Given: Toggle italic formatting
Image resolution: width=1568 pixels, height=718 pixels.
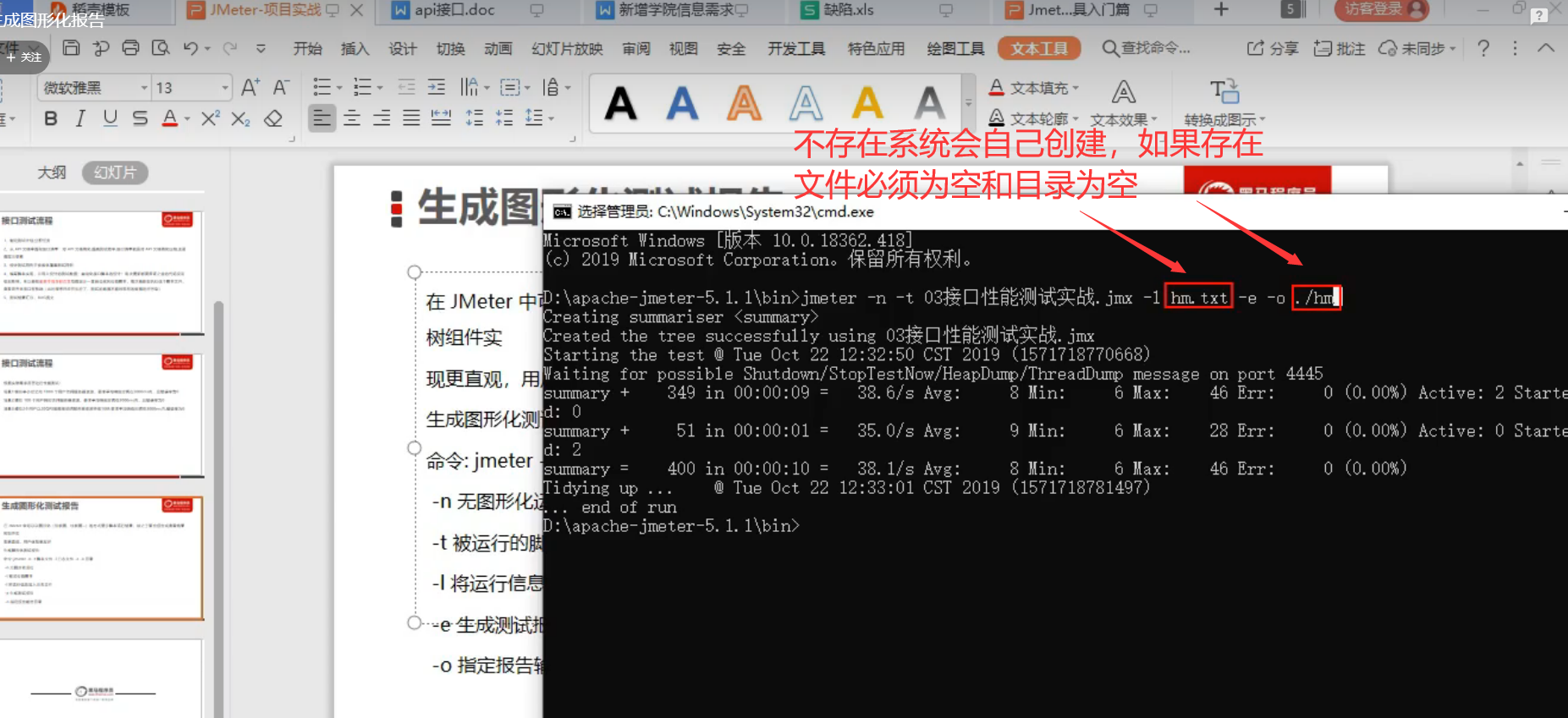Looking at the screenshot, I should pyautogui.click(x=80, y=118).
